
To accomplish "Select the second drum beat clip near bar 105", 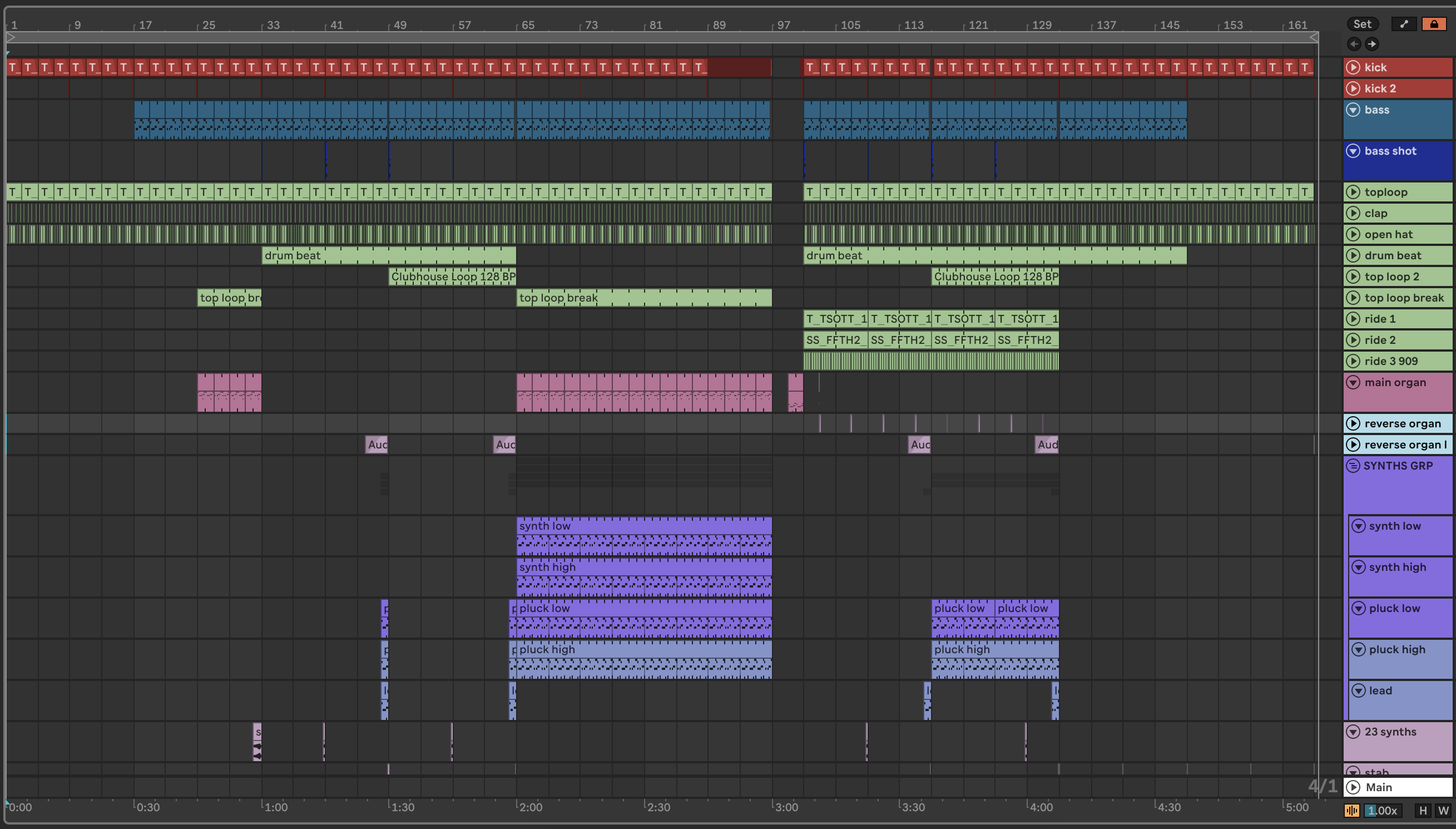I will 994,255.
